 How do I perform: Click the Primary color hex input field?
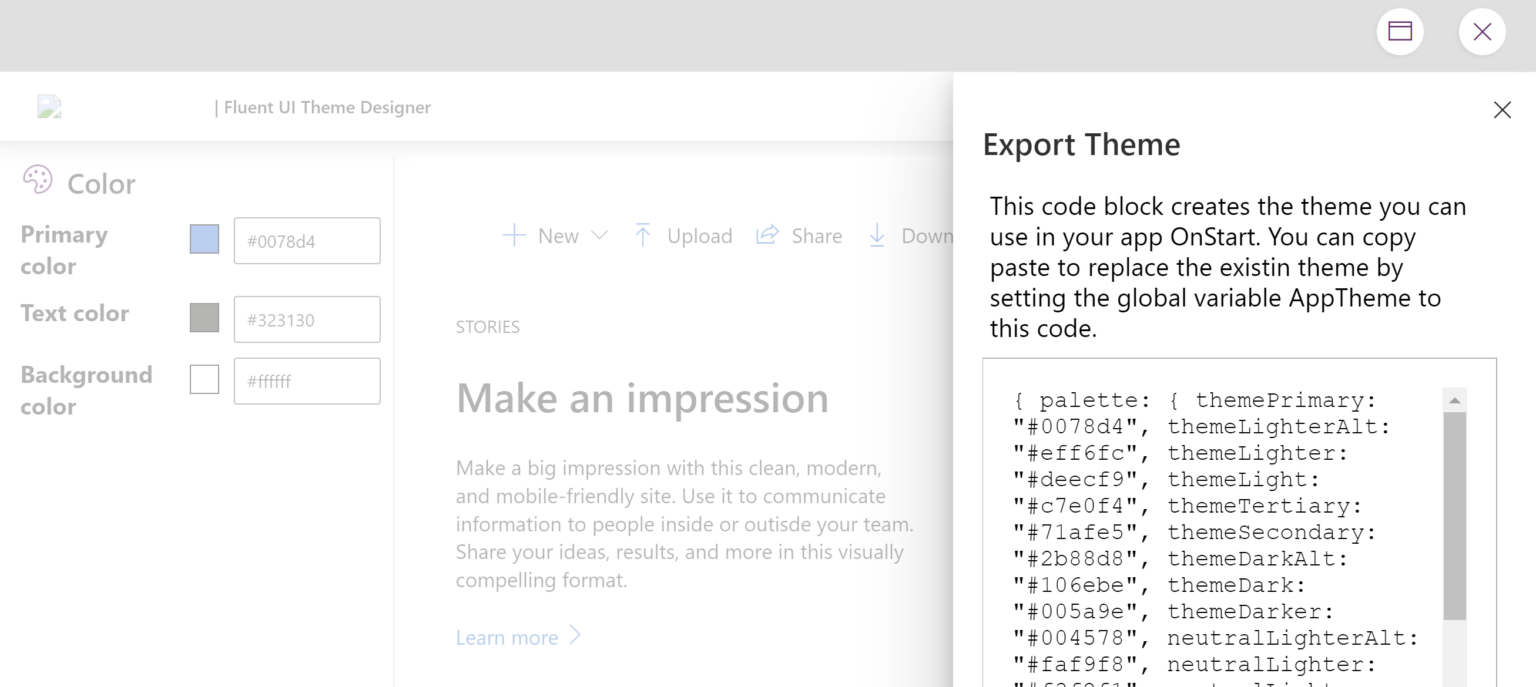307,240
